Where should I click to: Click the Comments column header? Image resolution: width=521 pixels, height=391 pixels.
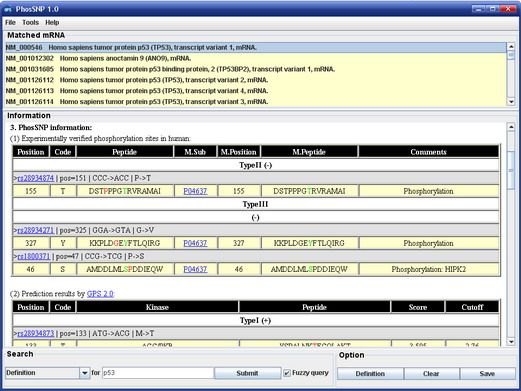429,152
